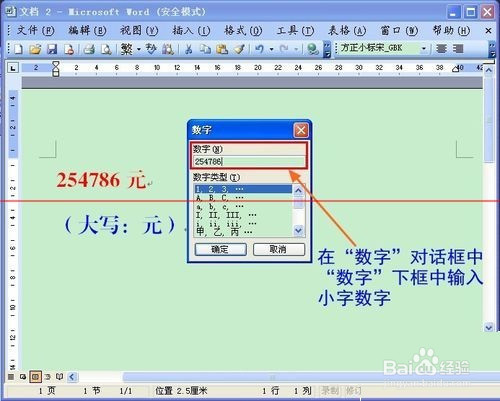The height and width of the screenshot is (401, 500).
Task: Click the "254786 元" text in document
Action: (101, 180)
